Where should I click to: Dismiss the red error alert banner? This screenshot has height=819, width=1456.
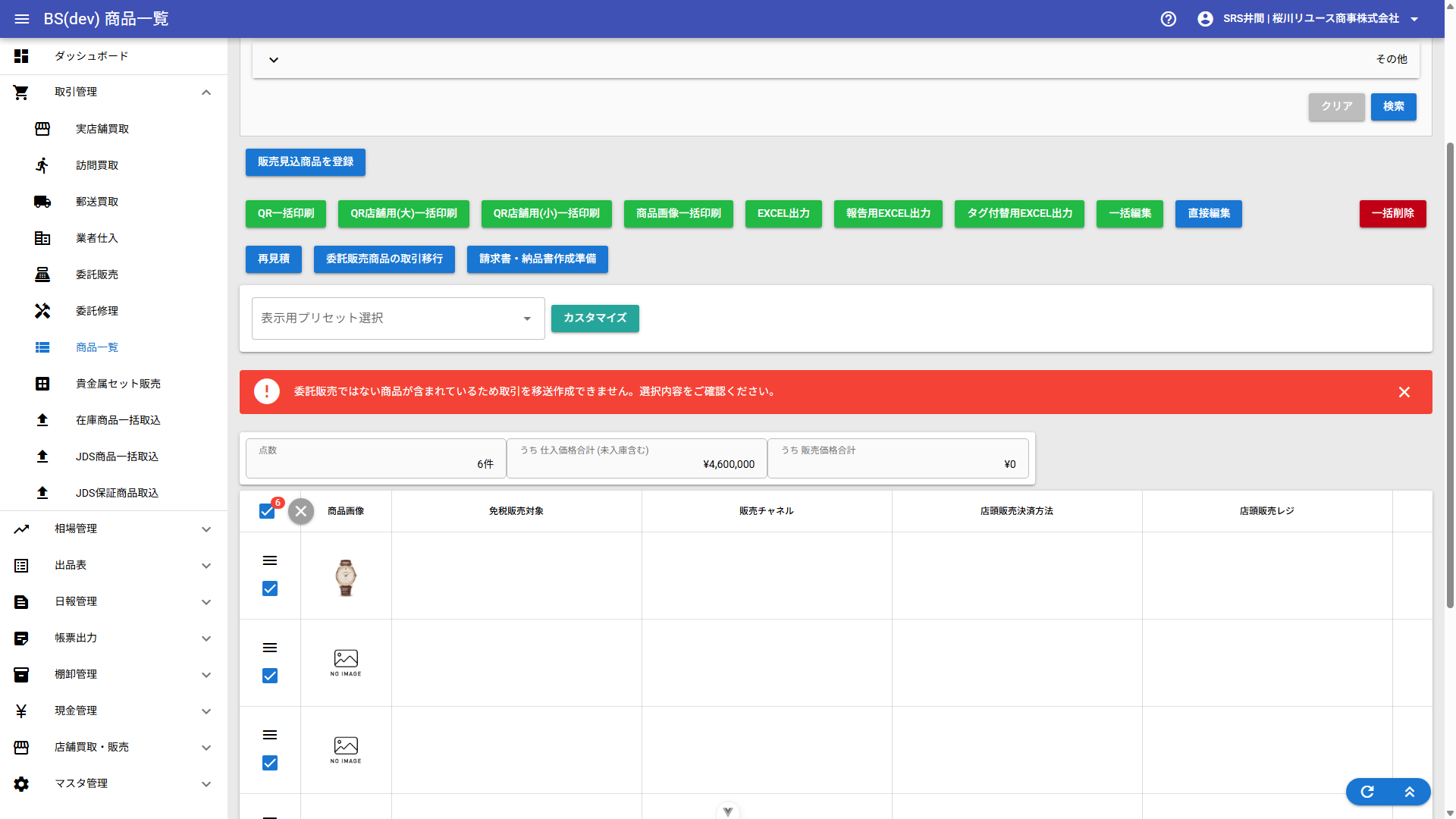pos(1404,392)
